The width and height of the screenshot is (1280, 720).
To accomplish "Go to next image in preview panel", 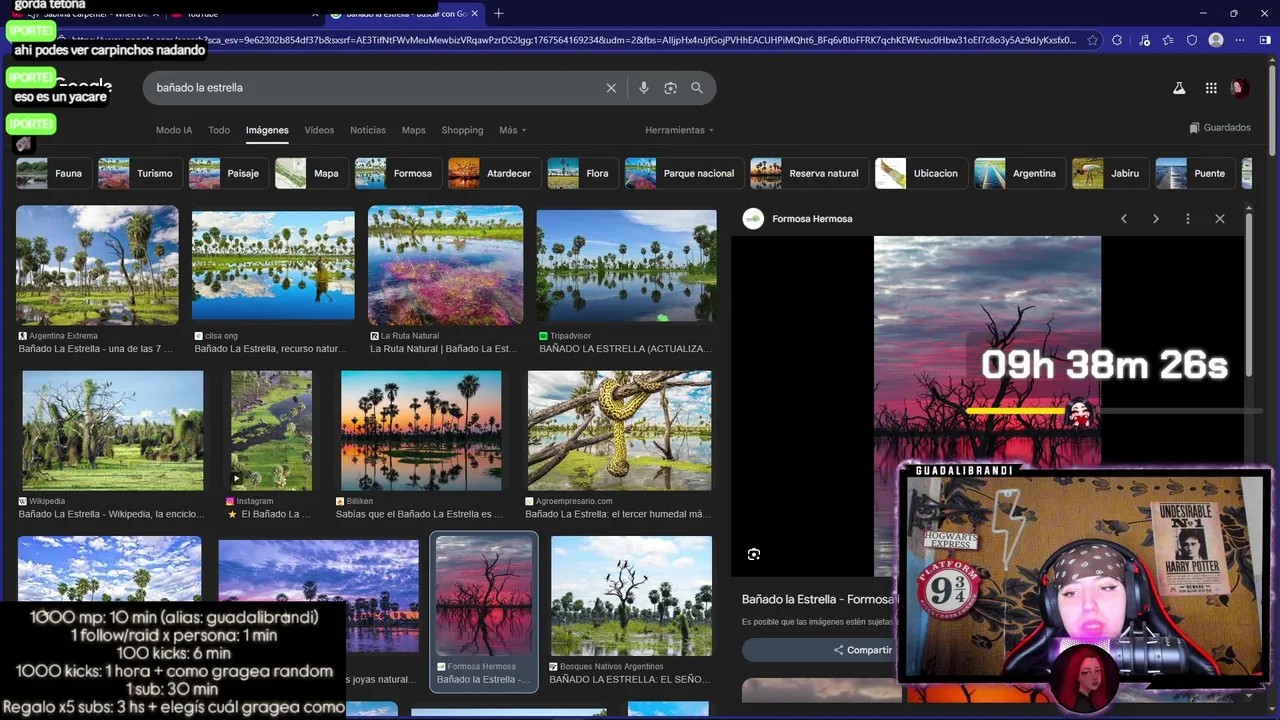I will coord(1156,219).
